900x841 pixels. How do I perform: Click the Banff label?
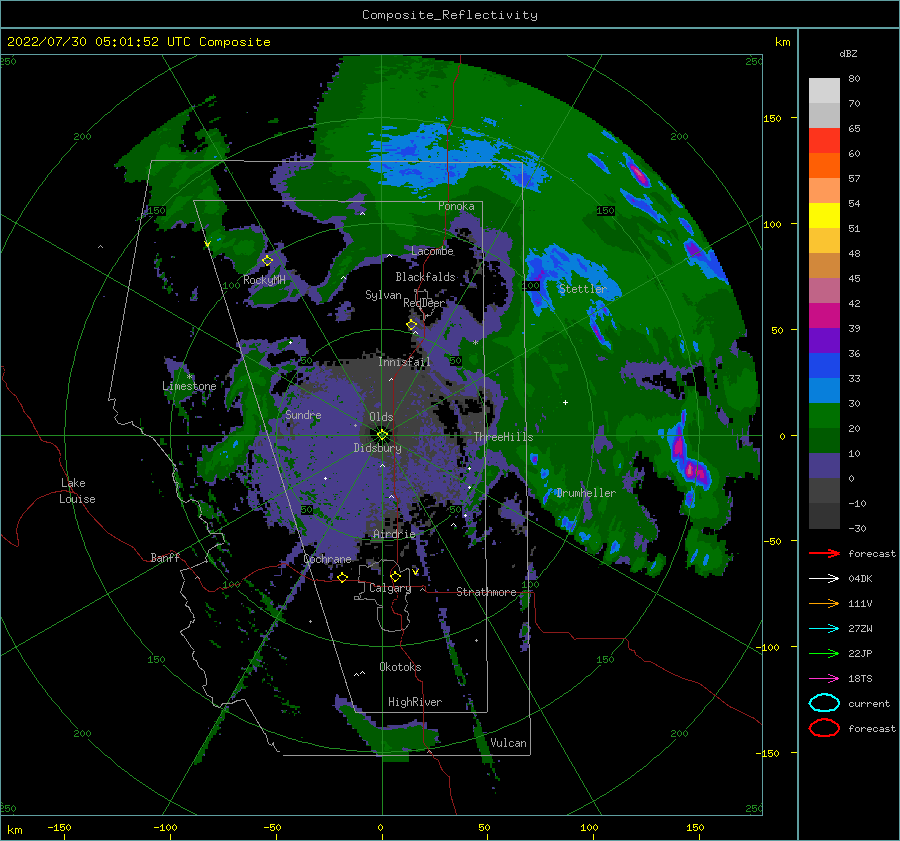tap(165, 557)
